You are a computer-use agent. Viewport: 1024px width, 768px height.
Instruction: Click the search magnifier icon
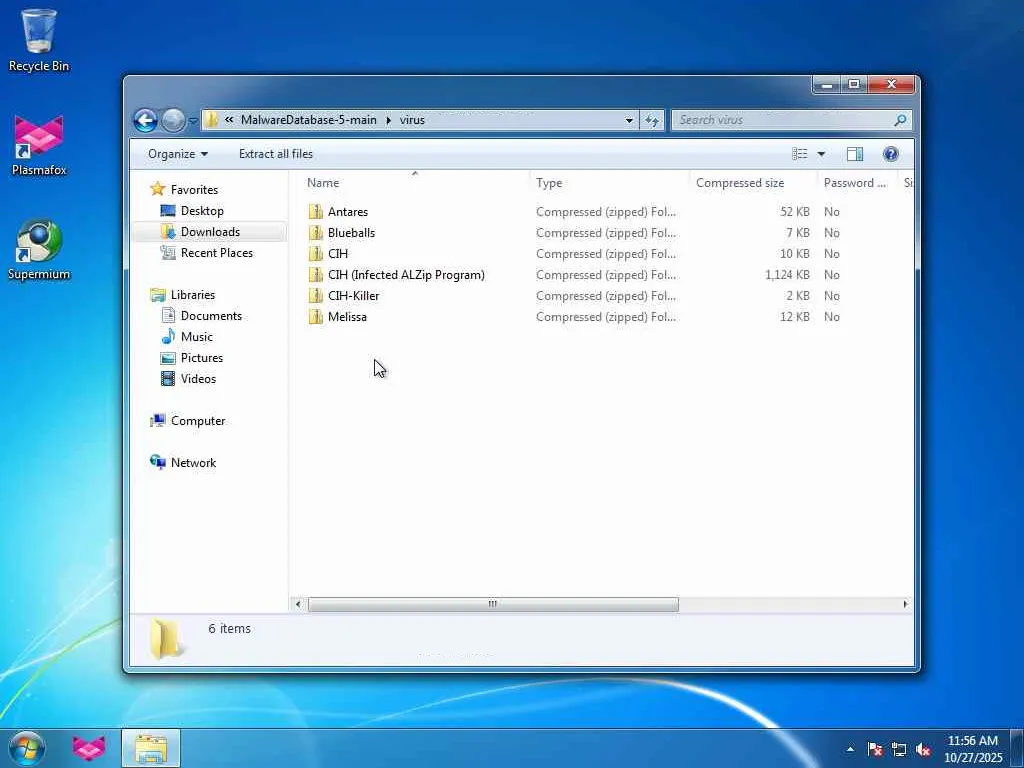click(x=901, y=120)
